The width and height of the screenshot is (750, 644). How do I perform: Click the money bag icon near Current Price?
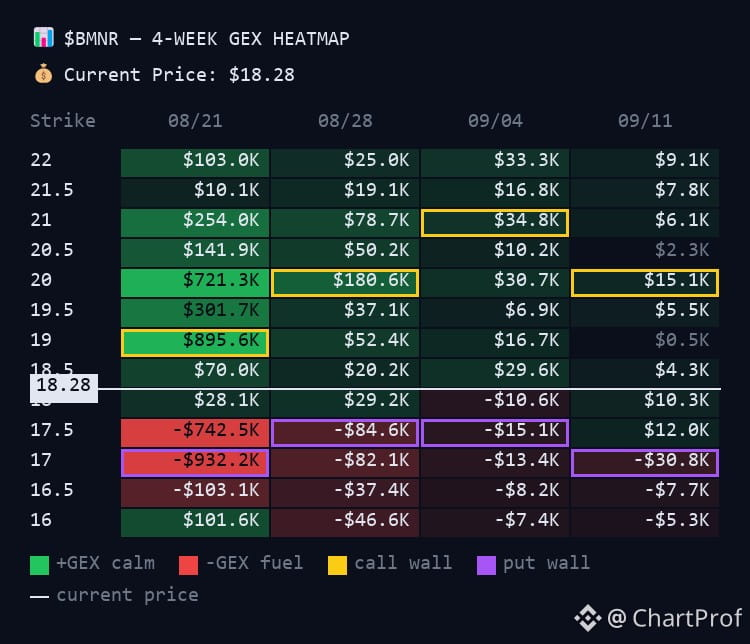[x=44, y=74]
